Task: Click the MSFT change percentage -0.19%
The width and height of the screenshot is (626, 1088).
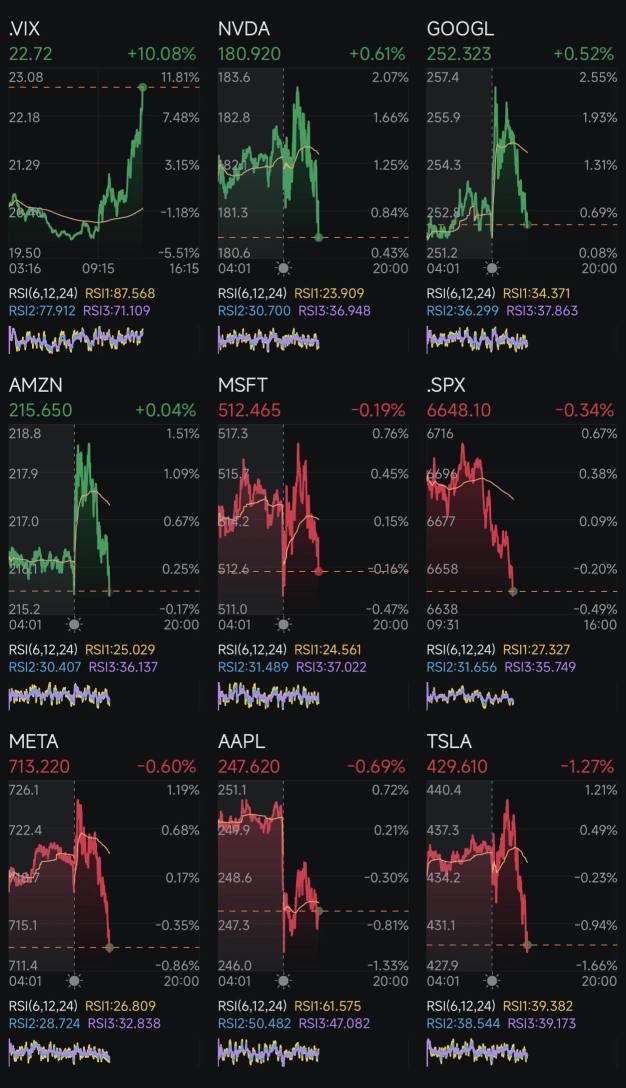Action: point(377,410)
